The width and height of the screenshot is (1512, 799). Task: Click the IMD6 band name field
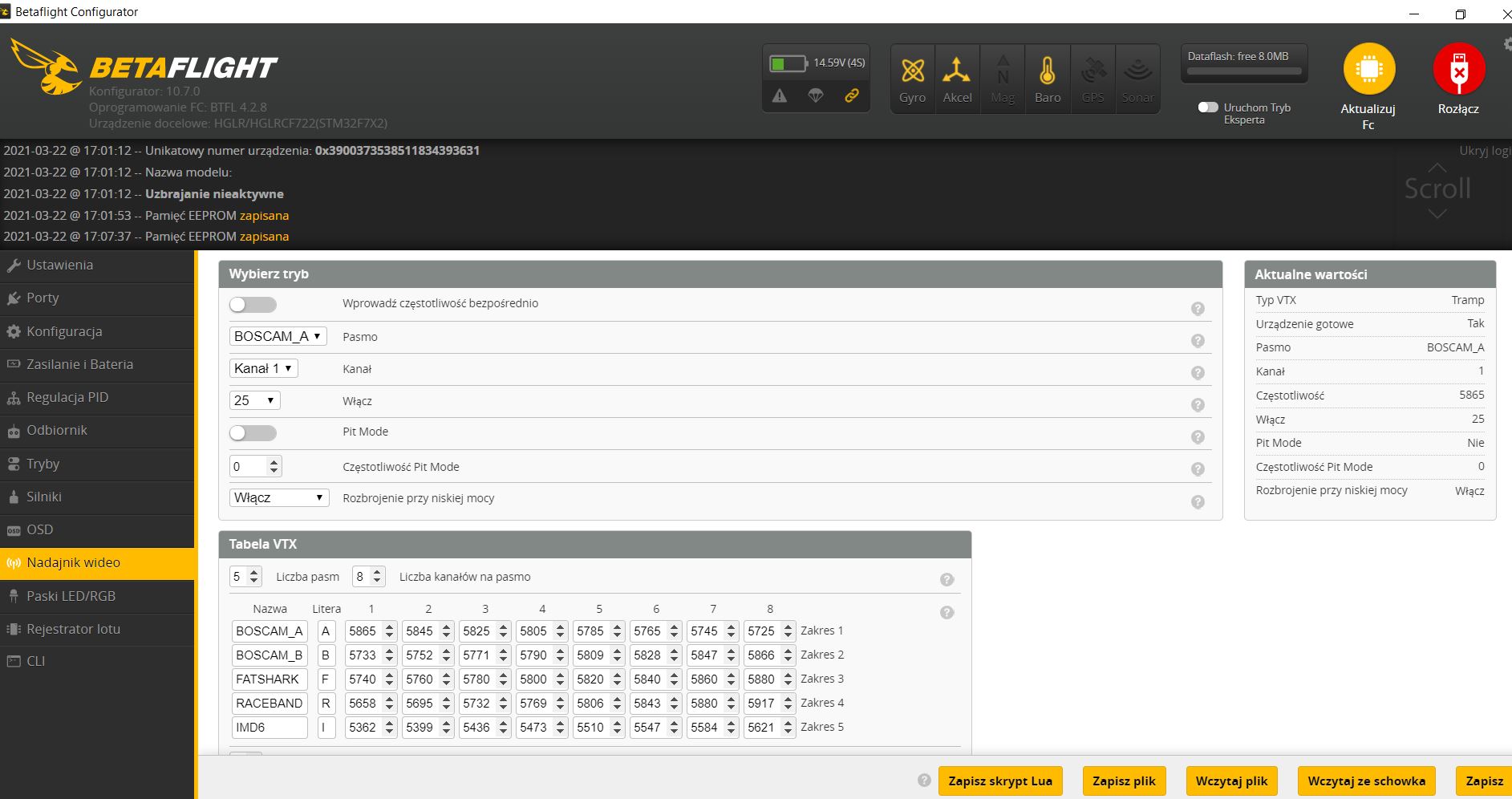pos(270,728)
